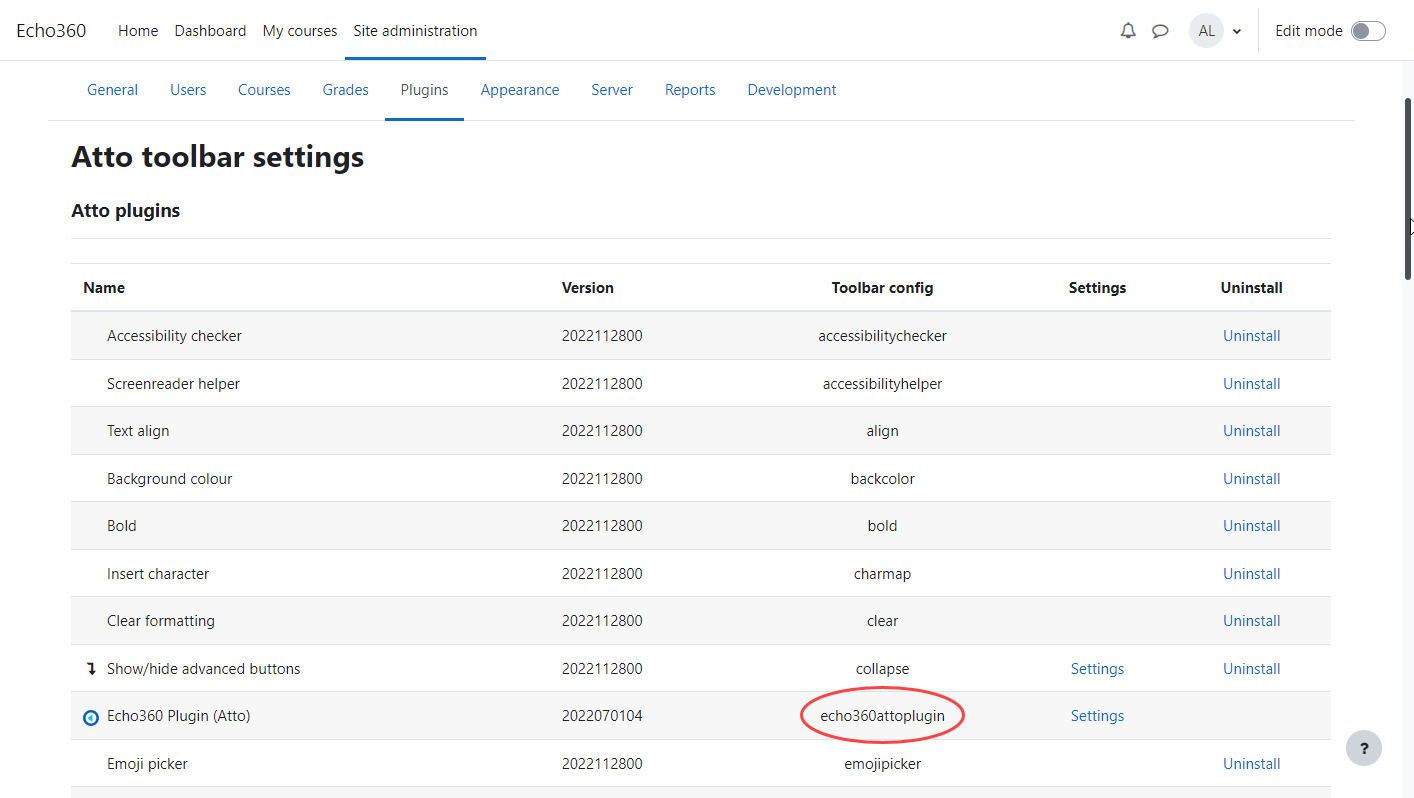Viewport: 1414px width, 798px height.
Task: Uninstall the Emoji picker plugin
Action: pos(1252,764)
